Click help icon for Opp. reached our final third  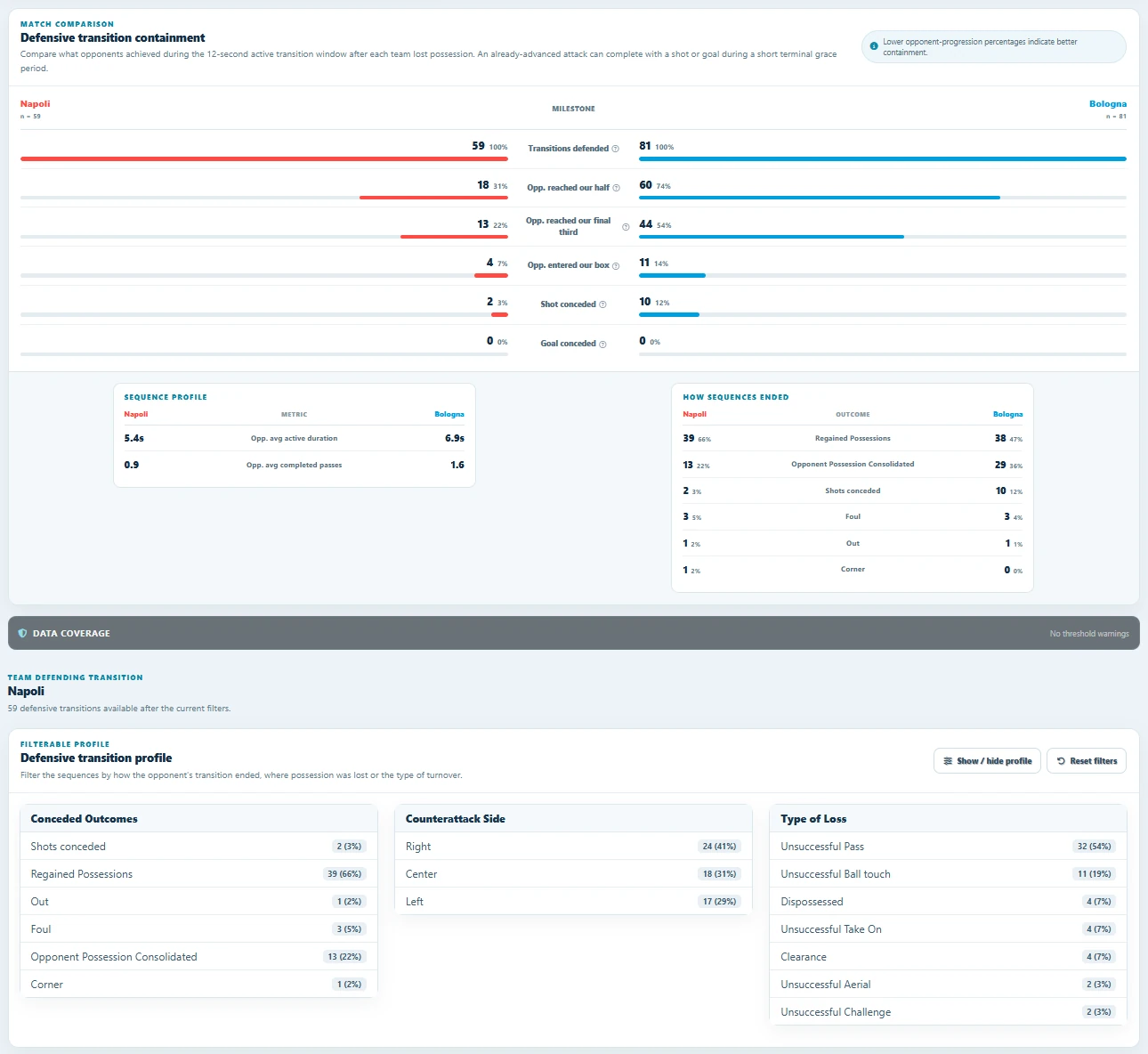(626, 227)
